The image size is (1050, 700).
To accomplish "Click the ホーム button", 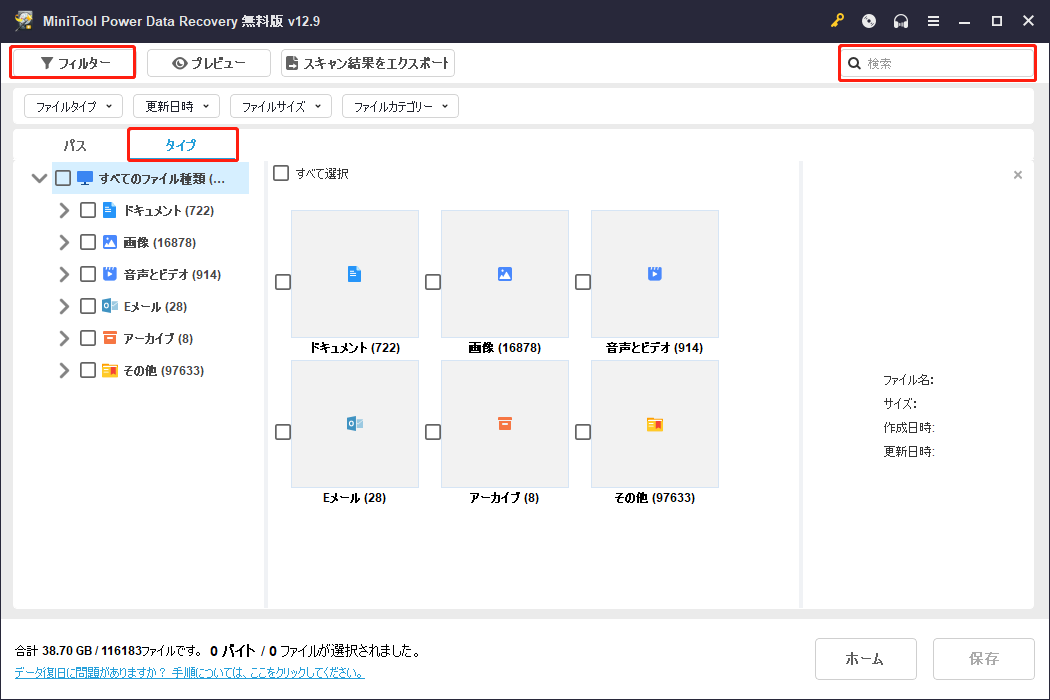I will coord(865,658).
